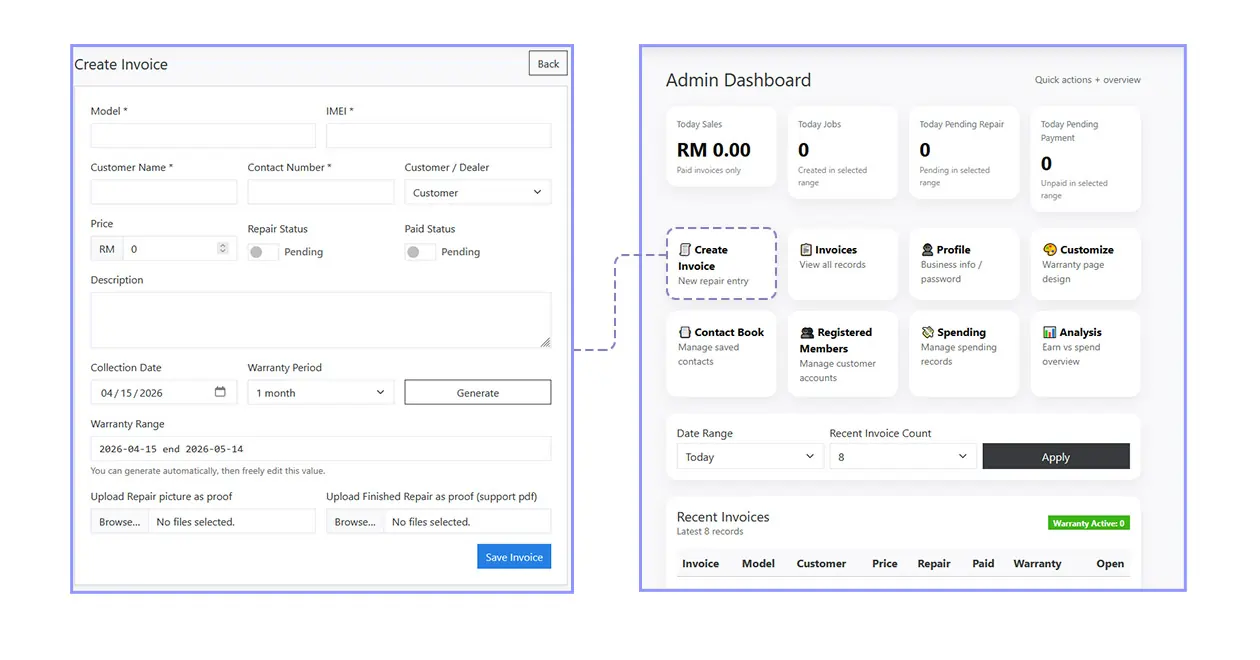Click the Warranty Active badge
1260x660 pixels.
(1088, 522)
